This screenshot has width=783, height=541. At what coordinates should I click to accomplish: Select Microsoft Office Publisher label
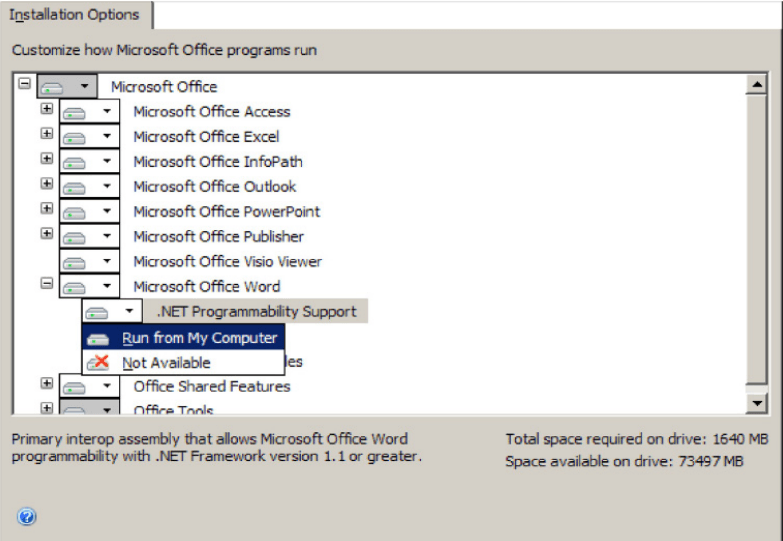pyautogui.click(x=219, y=237)
